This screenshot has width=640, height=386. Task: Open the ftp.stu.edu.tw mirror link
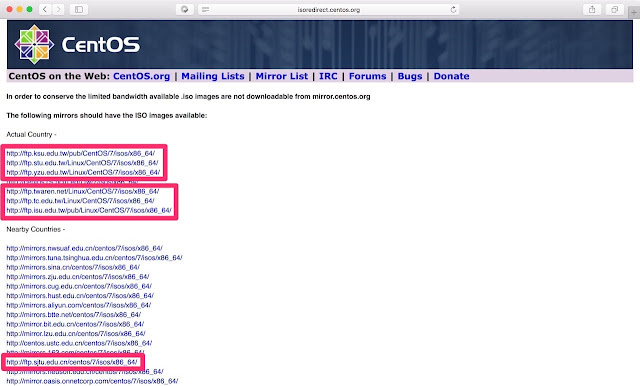coord(82,163)
